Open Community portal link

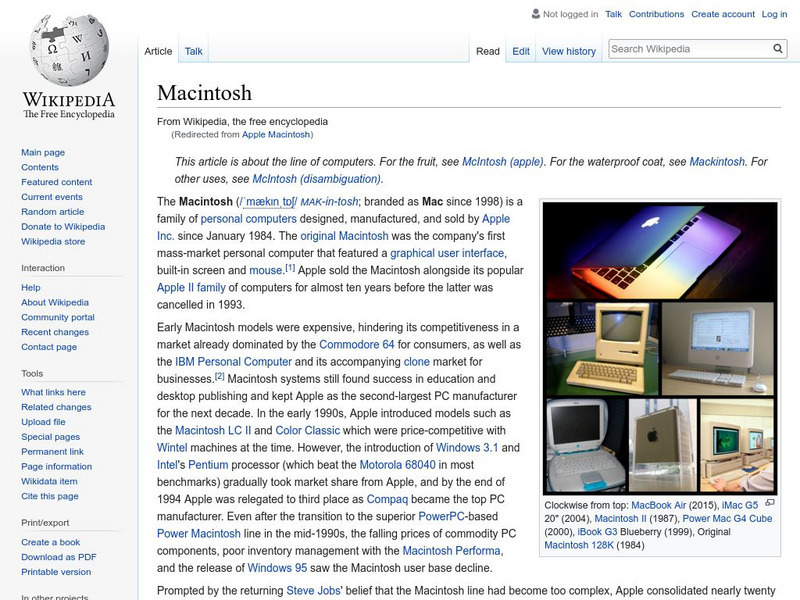[58, 317]
